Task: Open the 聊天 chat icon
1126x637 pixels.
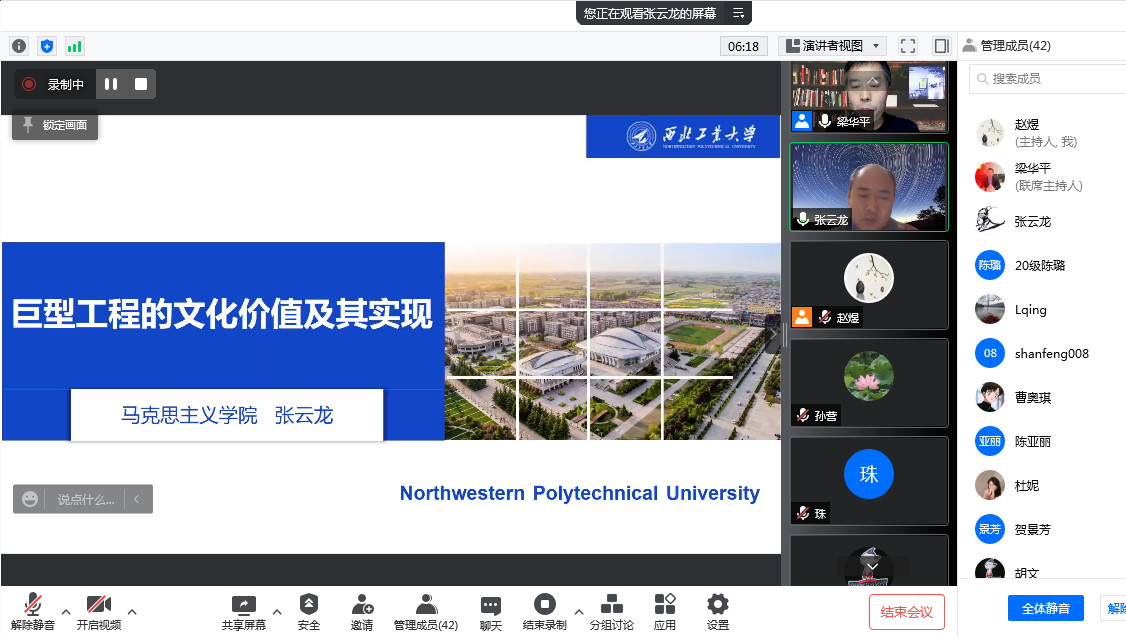Action: pos(490,605)
